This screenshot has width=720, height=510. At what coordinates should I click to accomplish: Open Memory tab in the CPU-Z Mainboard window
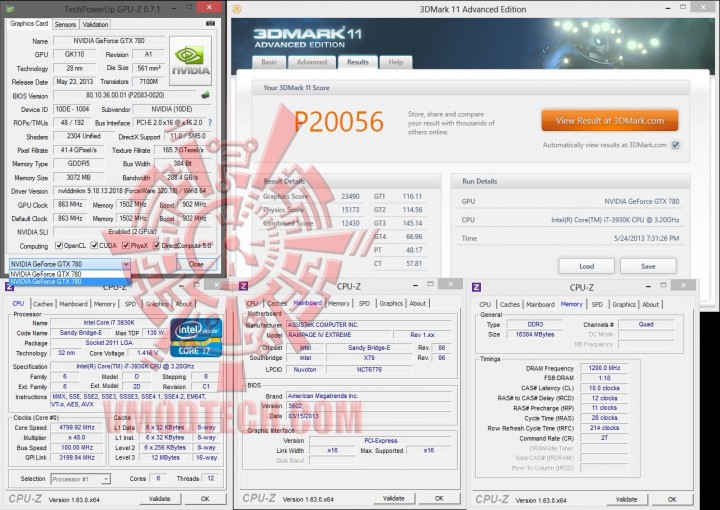pyautogui.click(x=338, y=303)
